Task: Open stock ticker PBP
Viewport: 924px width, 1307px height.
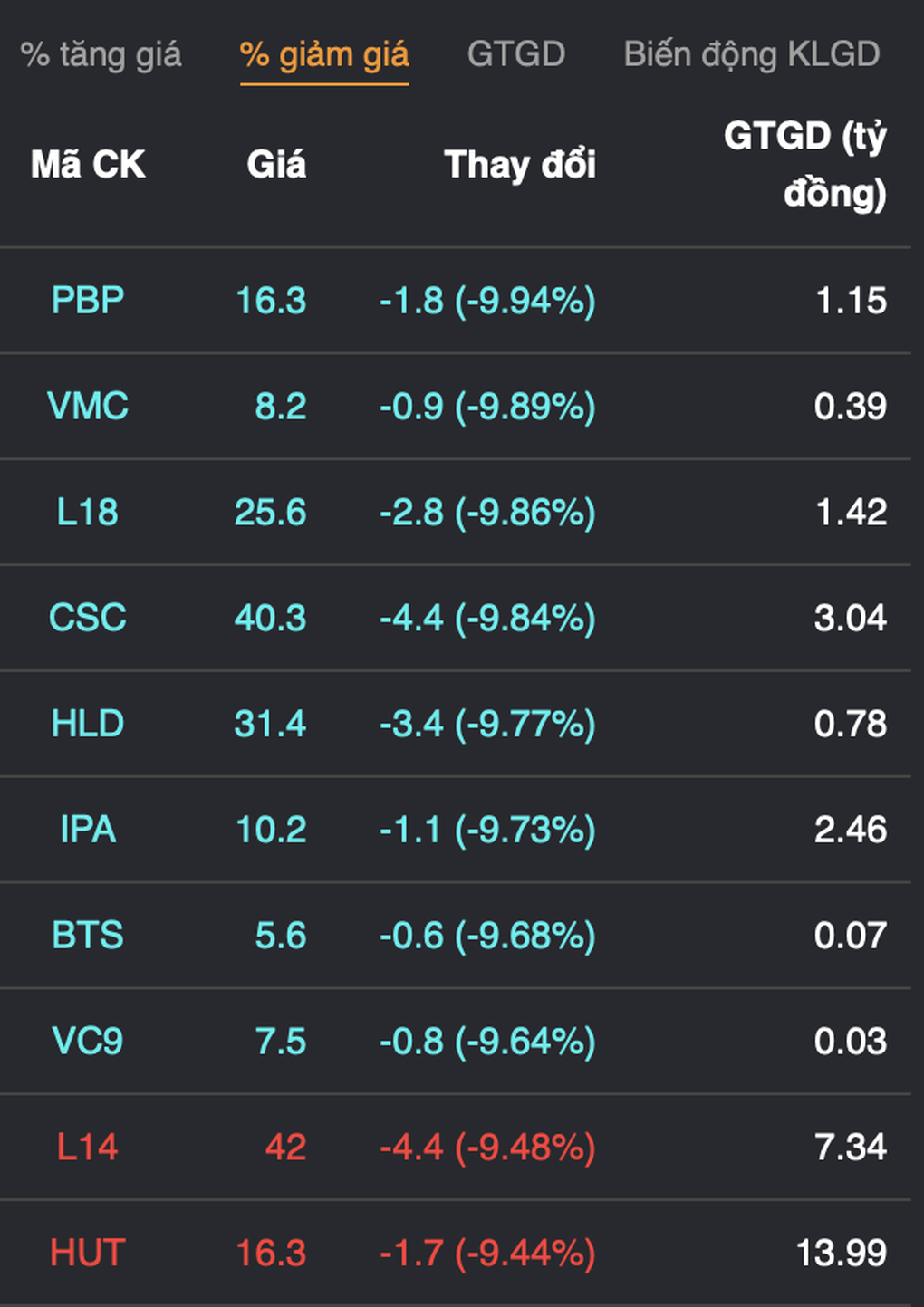Action: coord(88,300)
